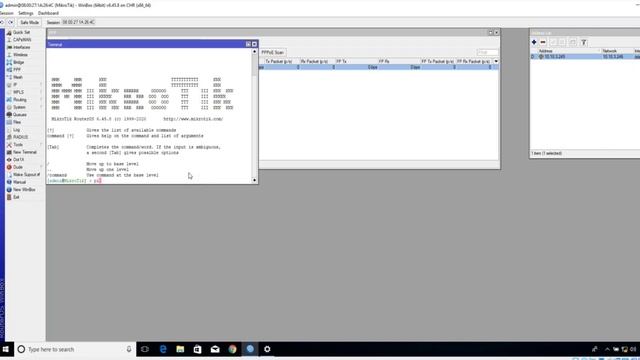Click the Terminal command prompt line
Screen dimensions: 640x360
coord(149,180)
